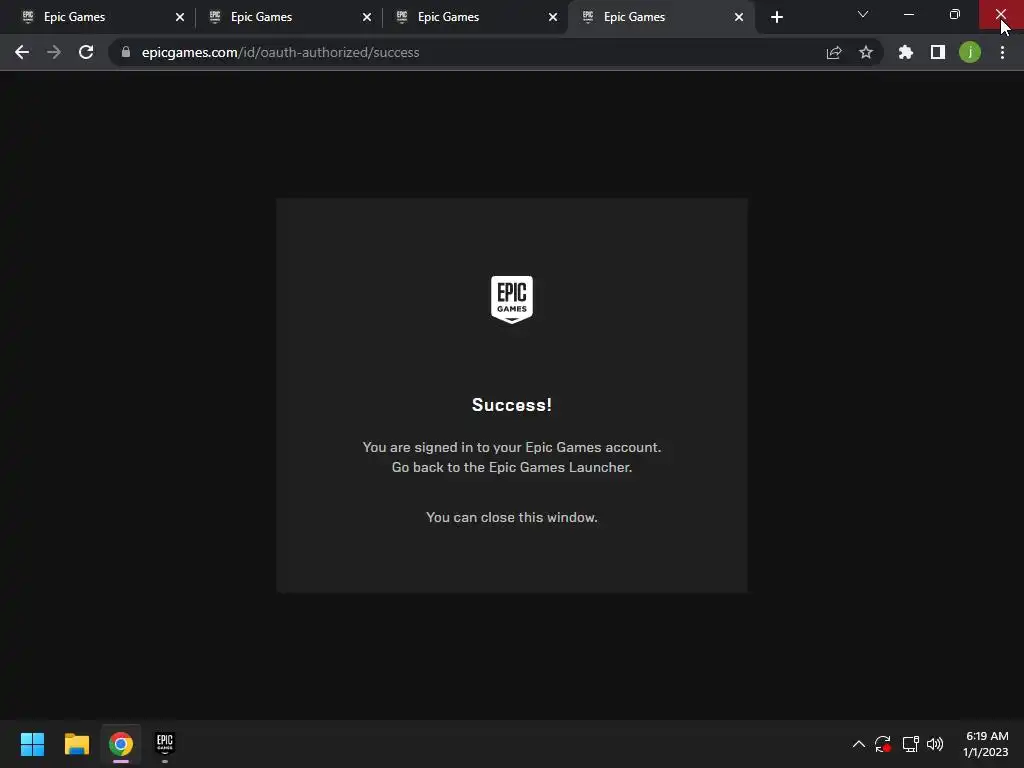Open Chrome's three-dot menu

1002,52
